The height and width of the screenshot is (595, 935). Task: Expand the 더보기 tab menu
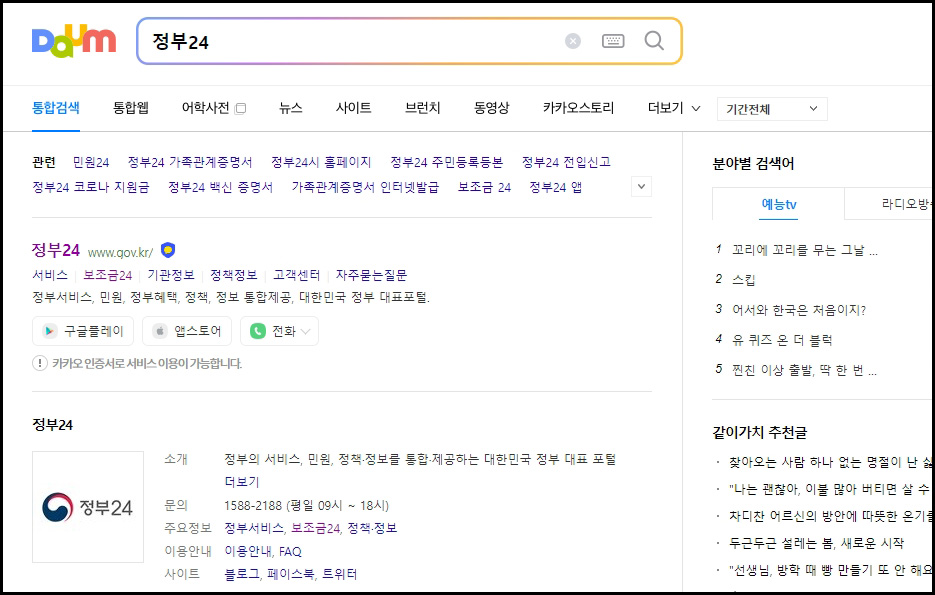coord(674,108)
